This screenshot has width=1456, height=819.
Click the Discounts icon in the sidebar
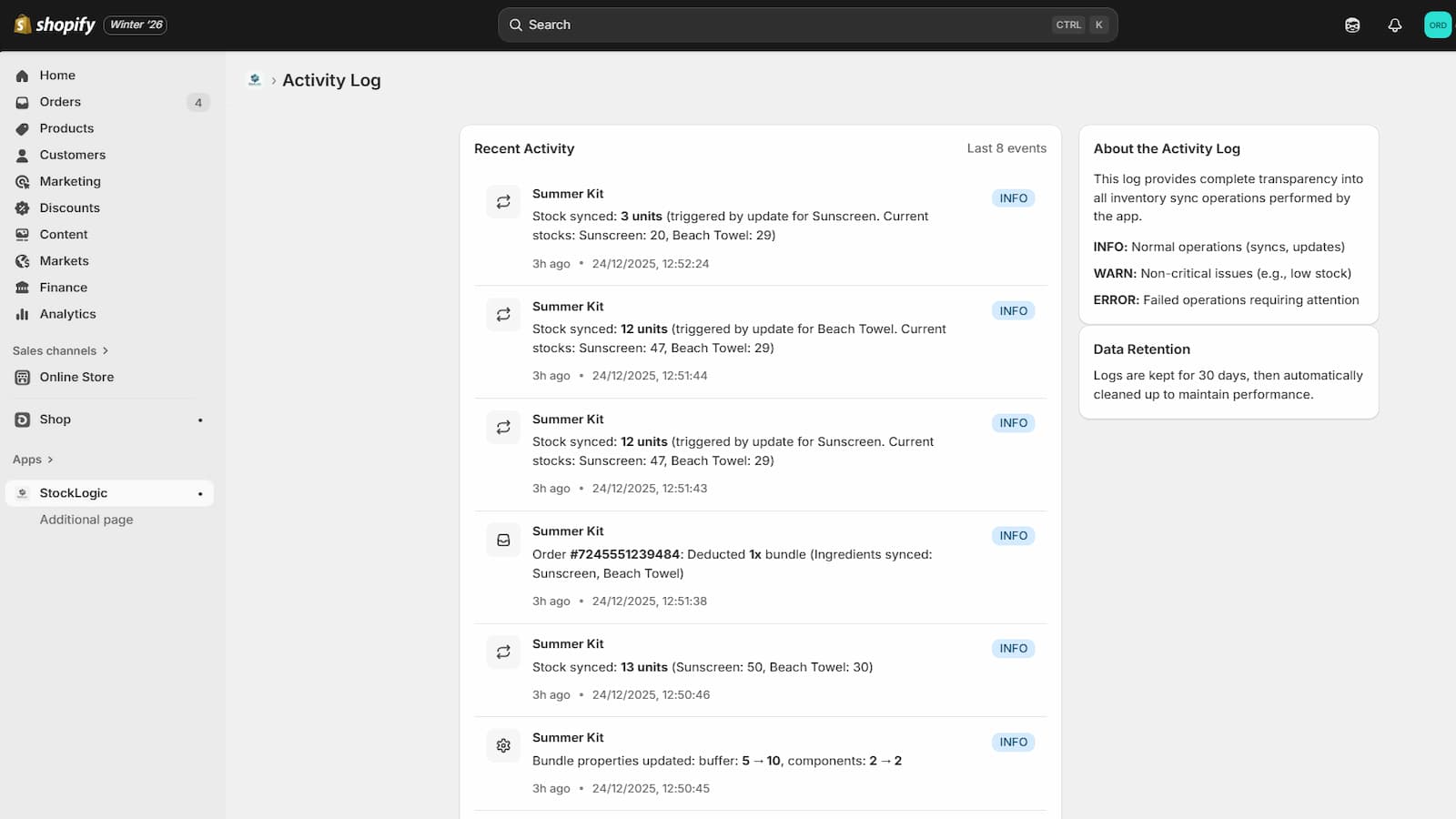(x=22, y=207)
